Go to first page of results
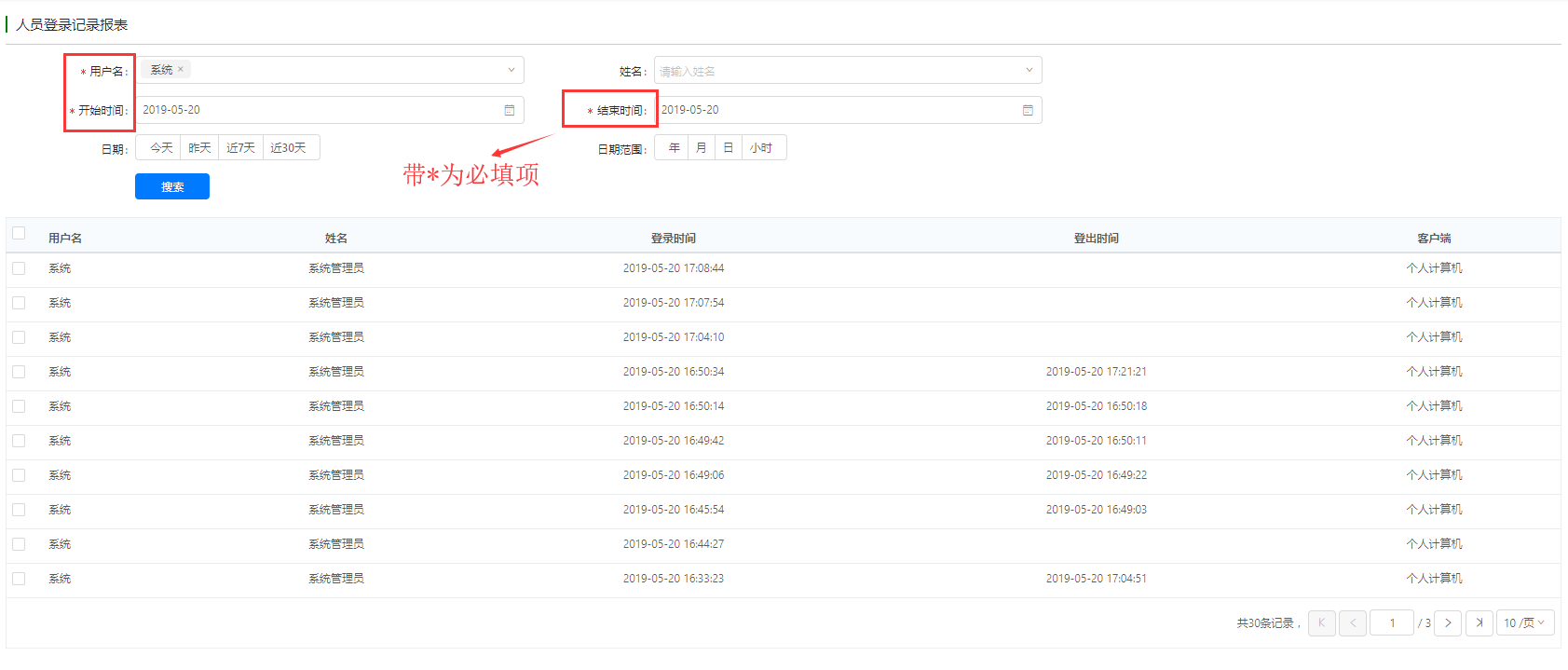The image size is (1568, 670). (x=1321, y=622)
